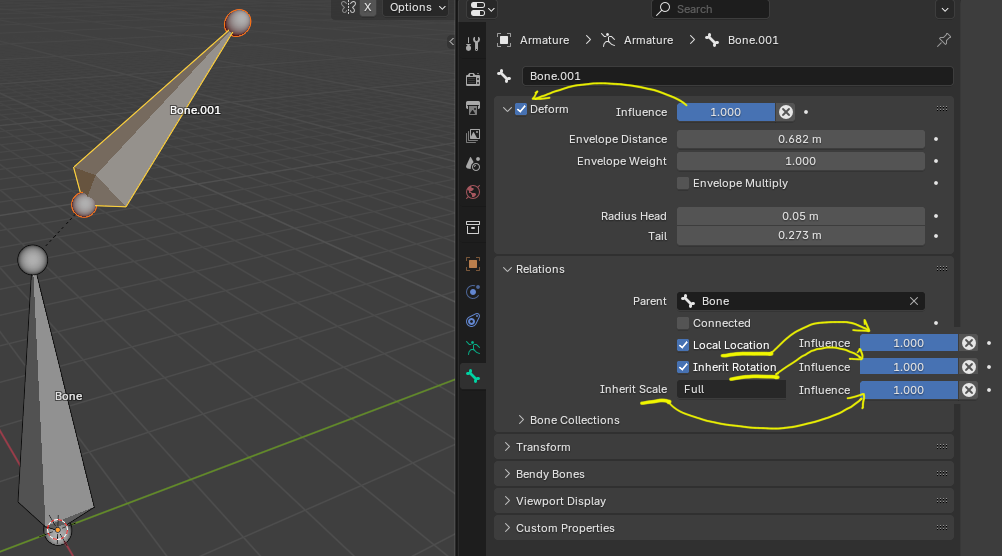Viewport: 1002px width, 556px height.
Task: Open the Tool properties tab
Action: coord(473,43)
